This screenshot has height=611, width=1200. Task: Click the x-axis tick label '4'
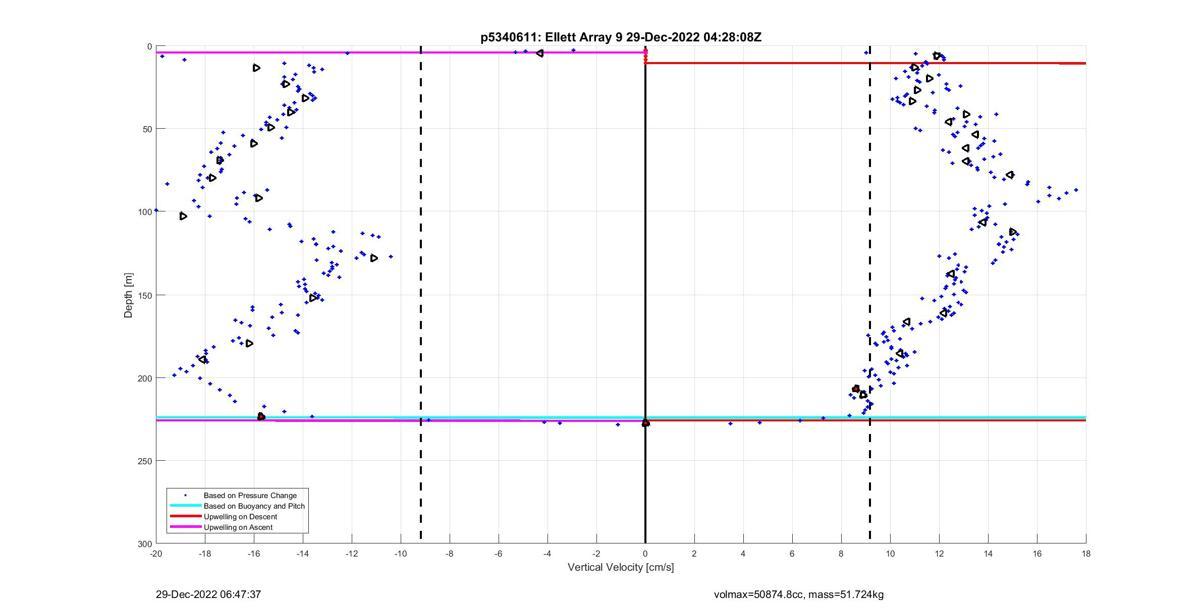[x=743, y=553]
